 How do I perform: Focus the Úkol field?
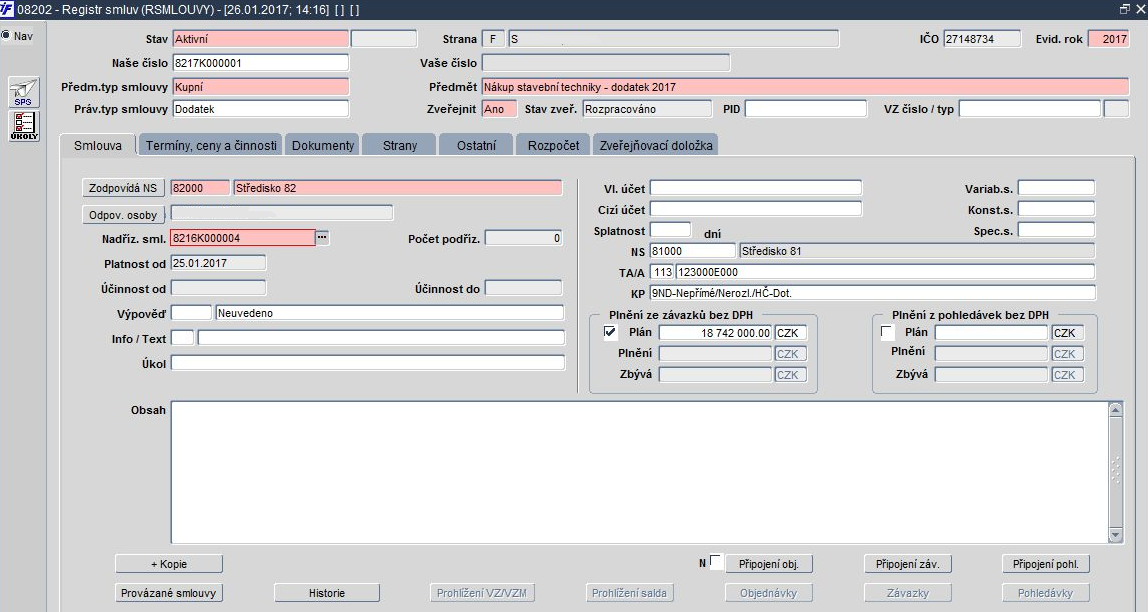[x=368, y=363]
